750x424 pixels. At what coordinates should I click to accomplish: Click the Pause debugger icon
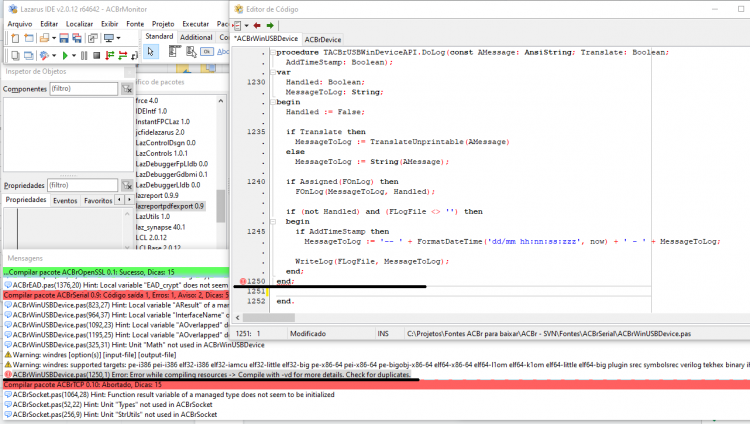pos(84,56)
